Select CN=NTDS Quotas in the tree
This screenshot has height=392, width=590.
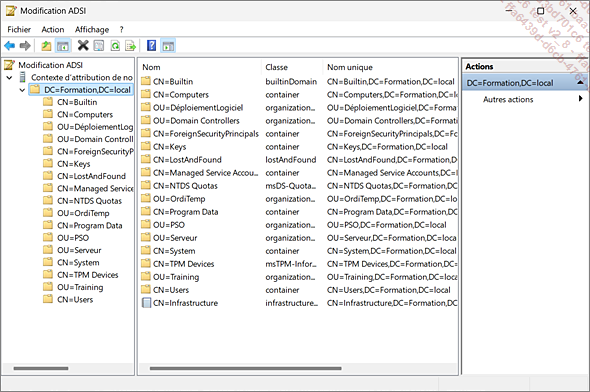click(90, 201)
